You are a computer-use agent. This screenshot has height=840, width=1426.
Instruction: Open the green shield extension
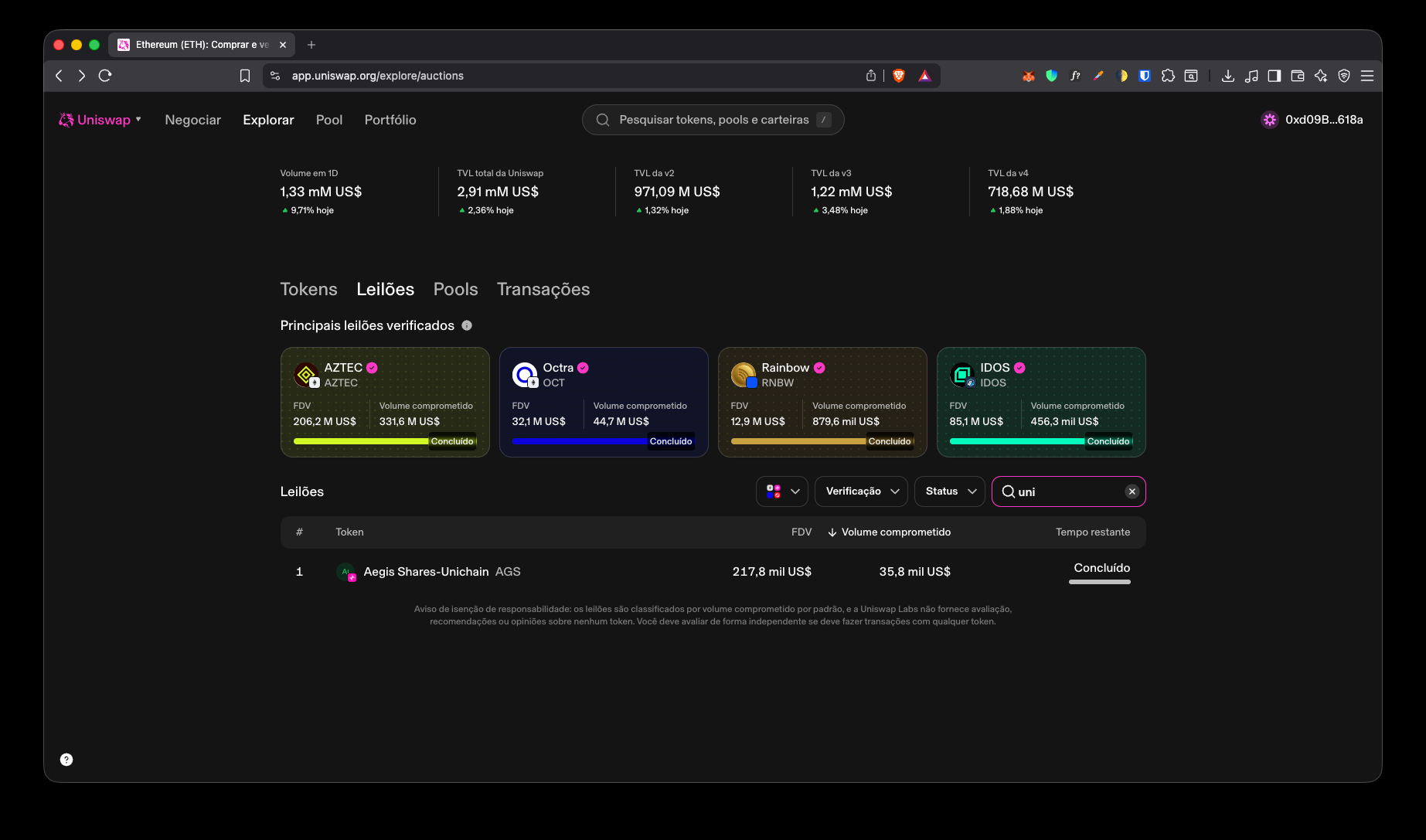pos(1052,76)
